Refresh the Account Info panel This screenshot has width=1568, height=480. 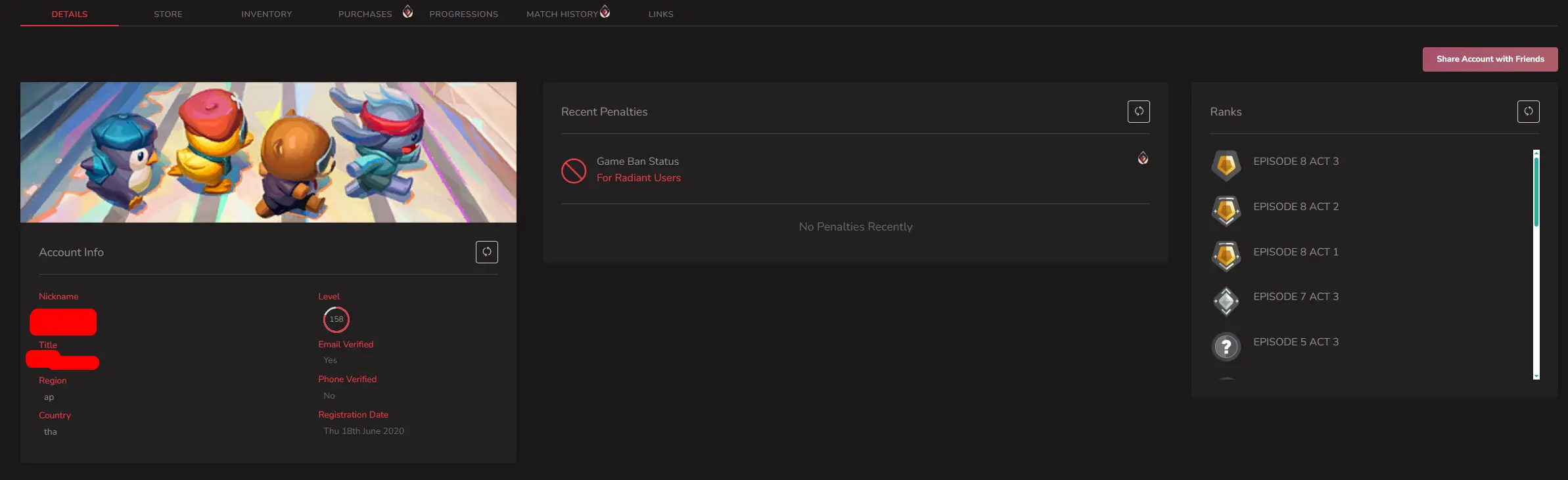coord(486,252)
